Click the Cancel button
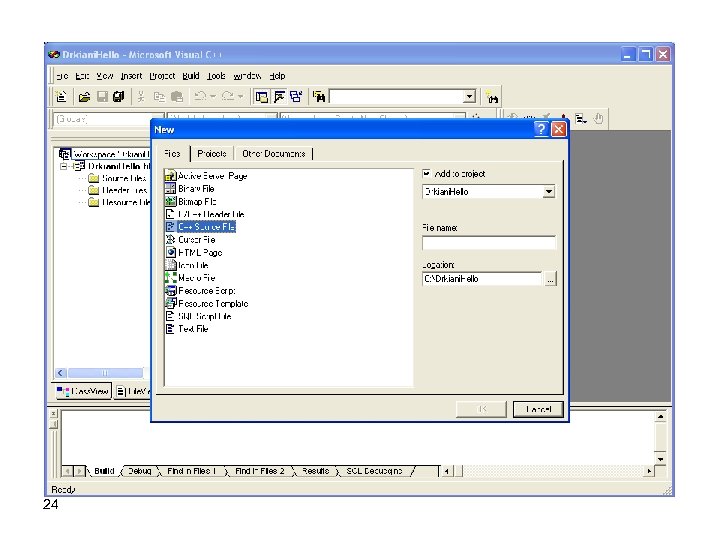The width and height of the screenshot is (720, 540). coord(538,409)
